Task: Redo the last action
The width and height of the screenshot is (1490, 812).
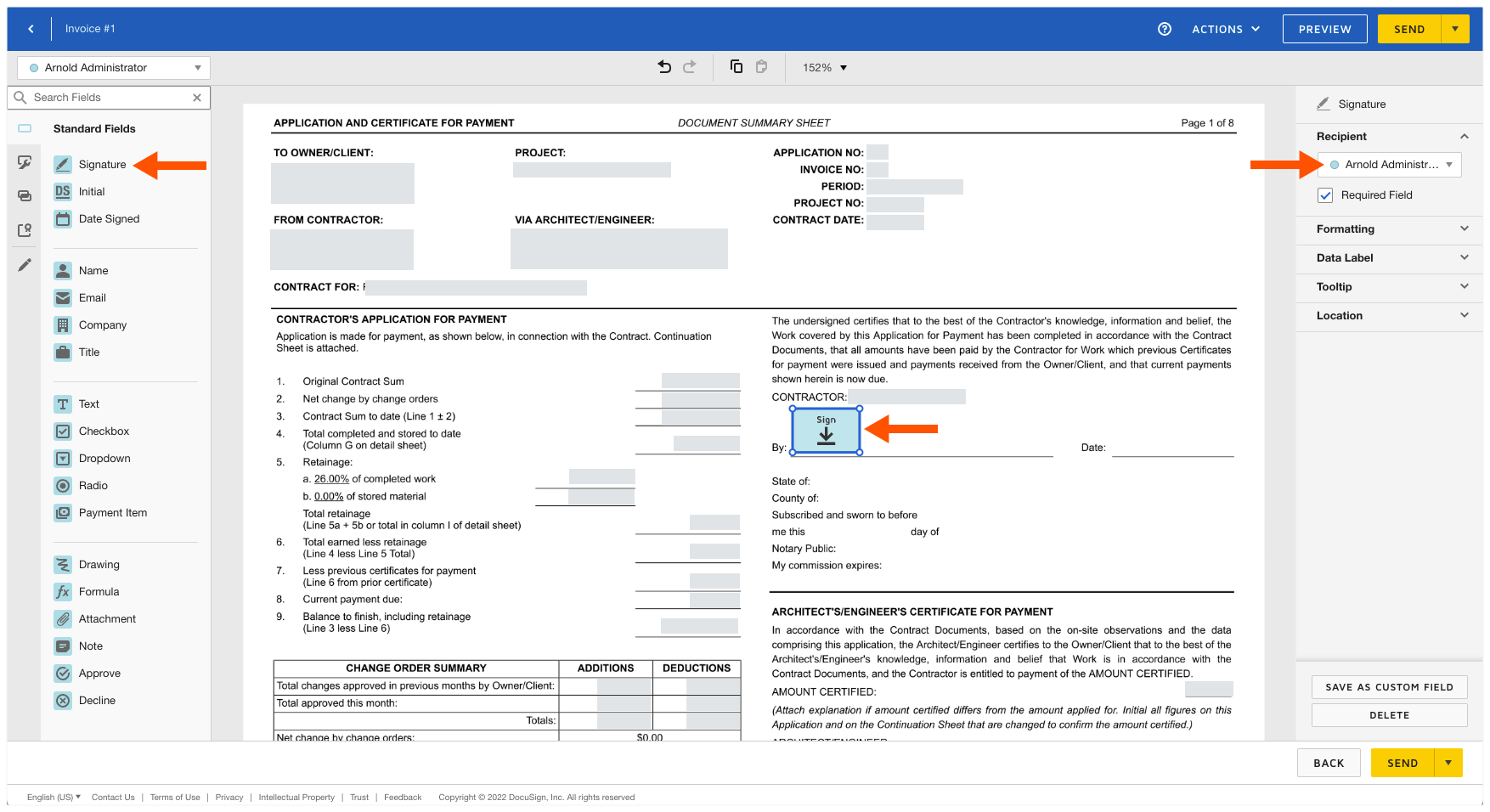Action: click(x=690, y=67)
